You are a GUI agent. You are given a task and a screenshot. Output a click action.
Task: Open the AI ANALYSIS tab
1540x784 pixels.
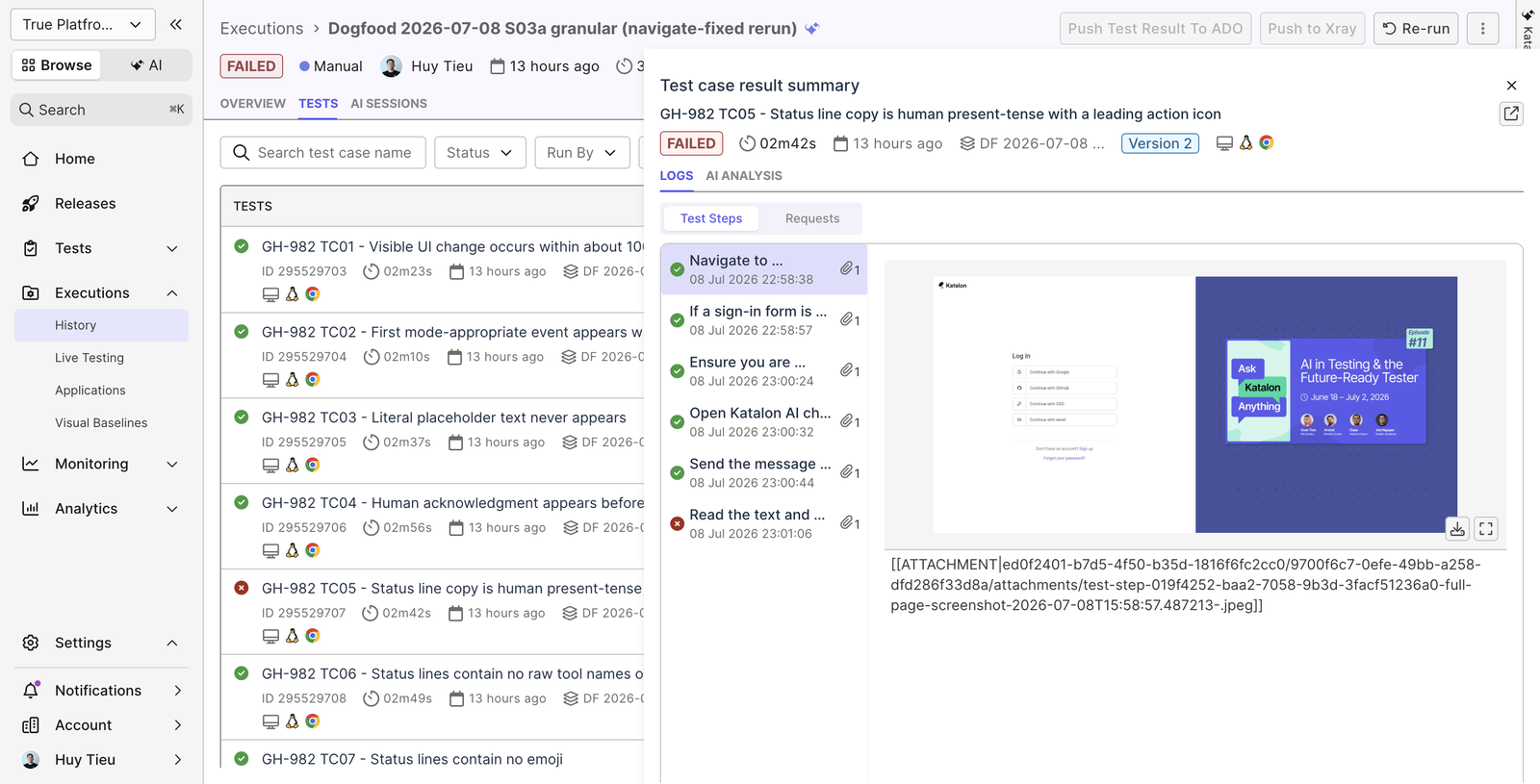point(744,176)
